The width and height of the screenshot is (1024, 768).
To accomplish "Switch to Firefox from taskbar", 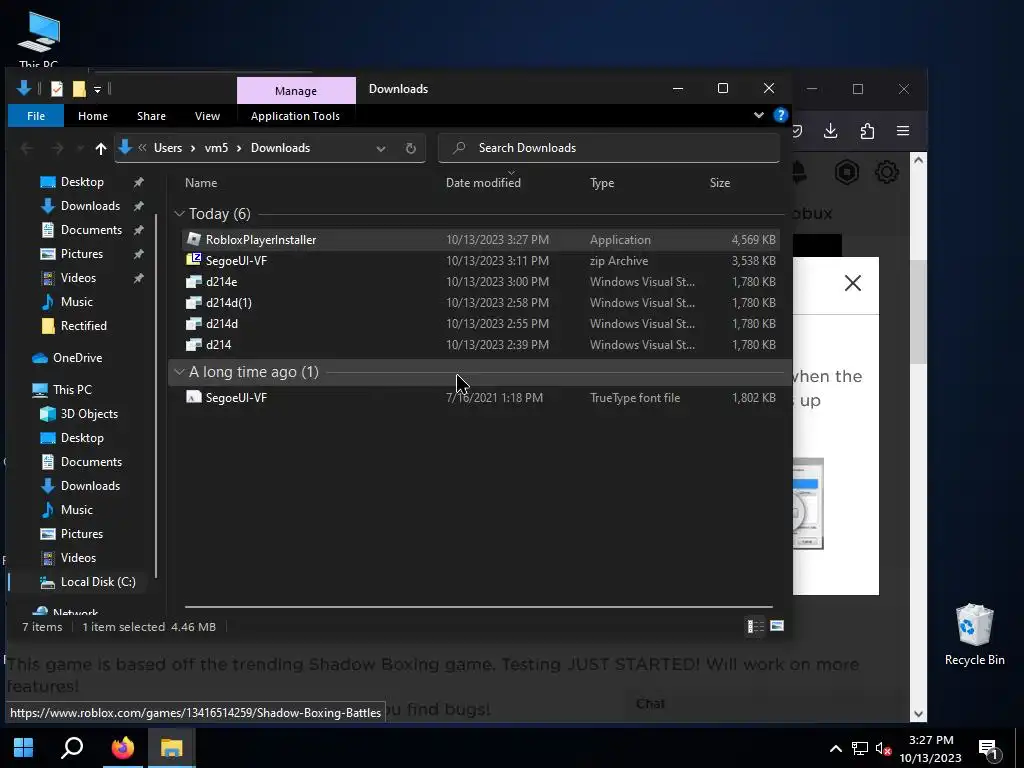I will (x=122, y=747).
